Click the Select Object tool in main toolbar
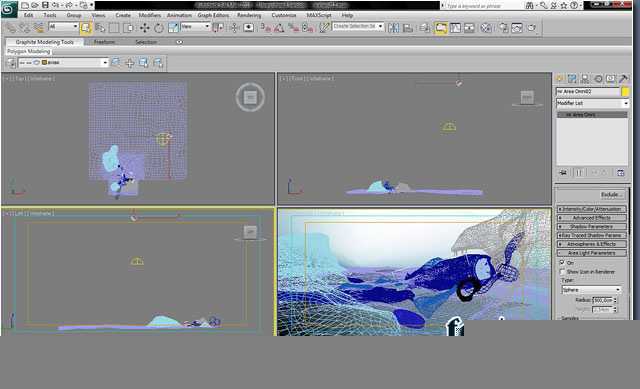Image resolution: width=640 pixels, height=389 pixels. (x=86, y=28)
